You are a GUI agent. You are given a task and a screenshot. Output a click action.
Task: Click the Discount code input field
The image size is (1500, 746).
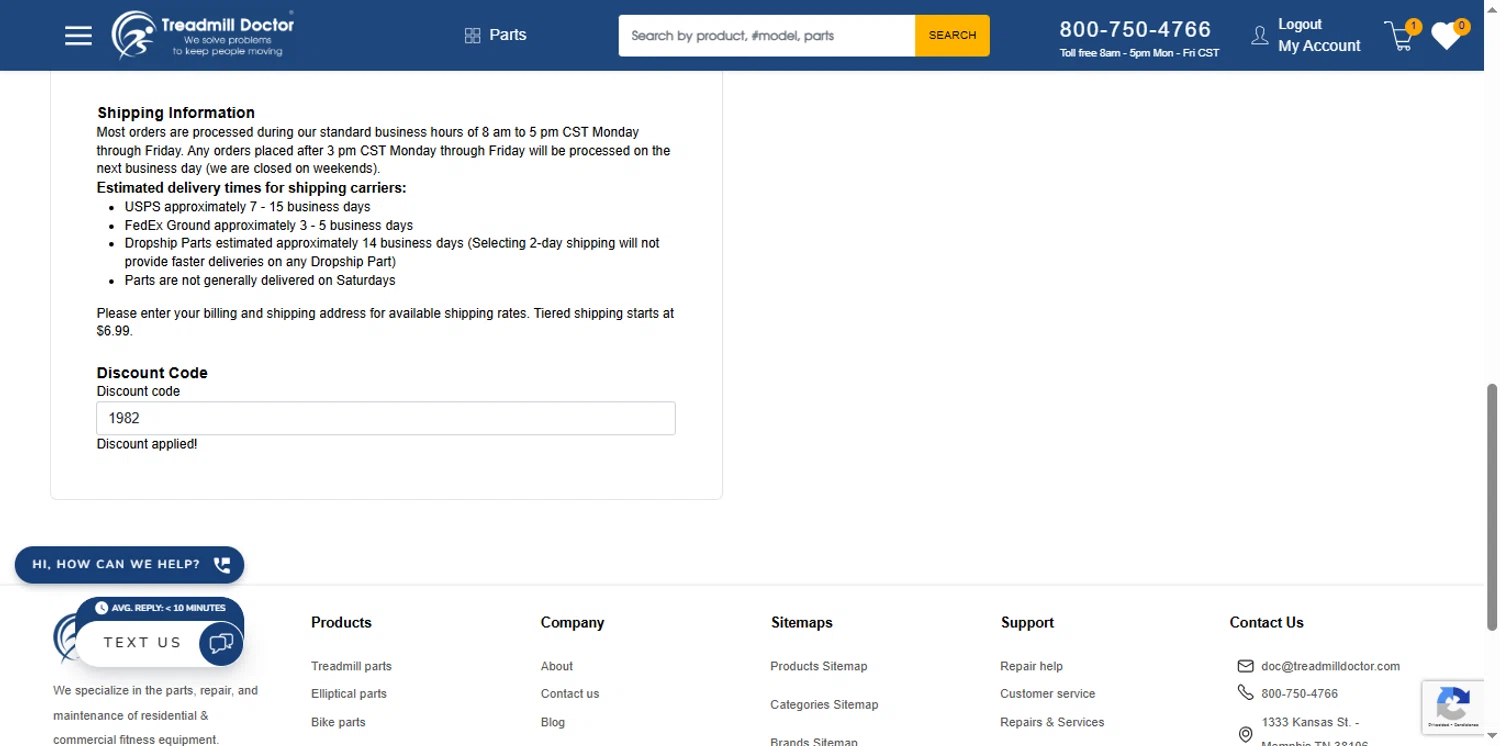[x=386, y=418]
